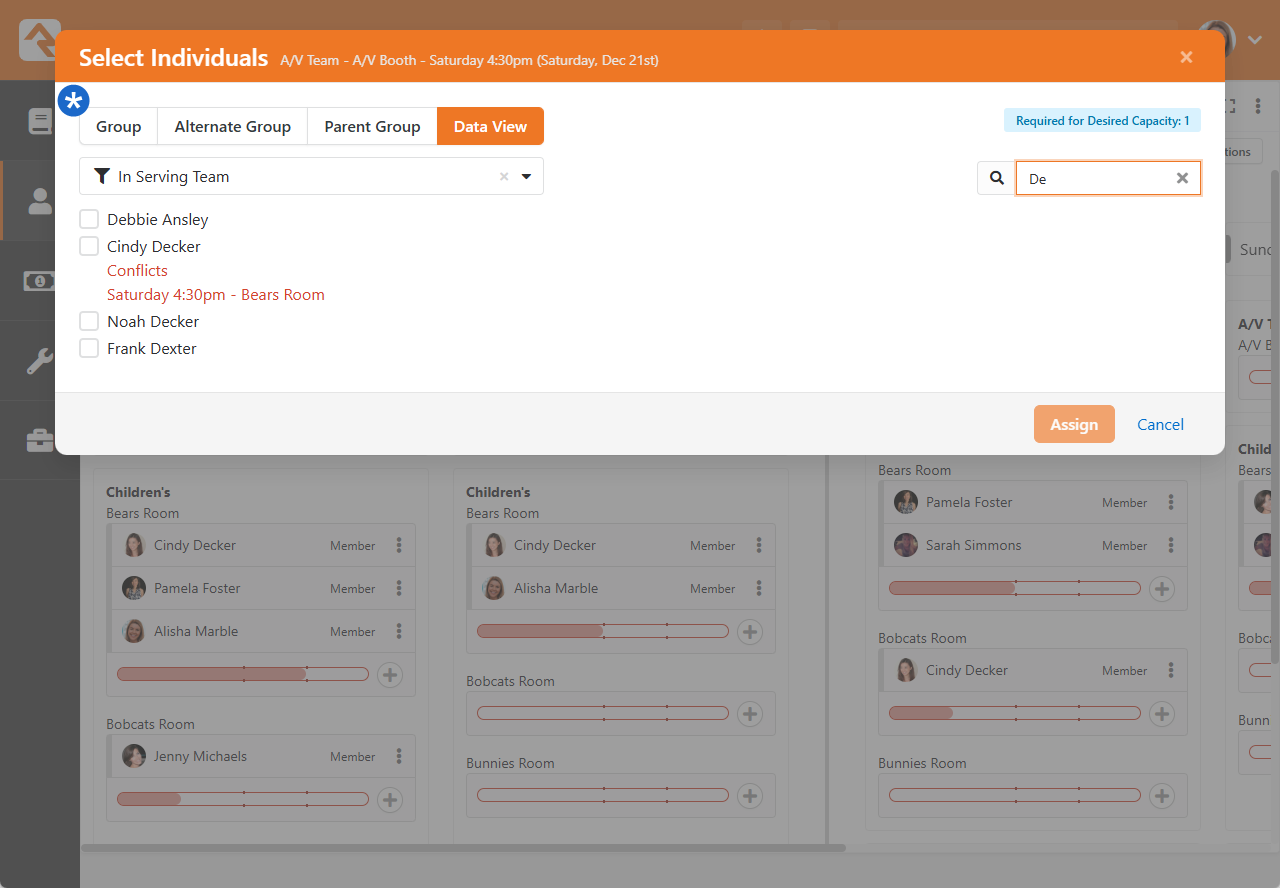The width and height of the screenshot is (1280, 888).
Task: Click the red "Conflicts" label
Action: (137, 270)
